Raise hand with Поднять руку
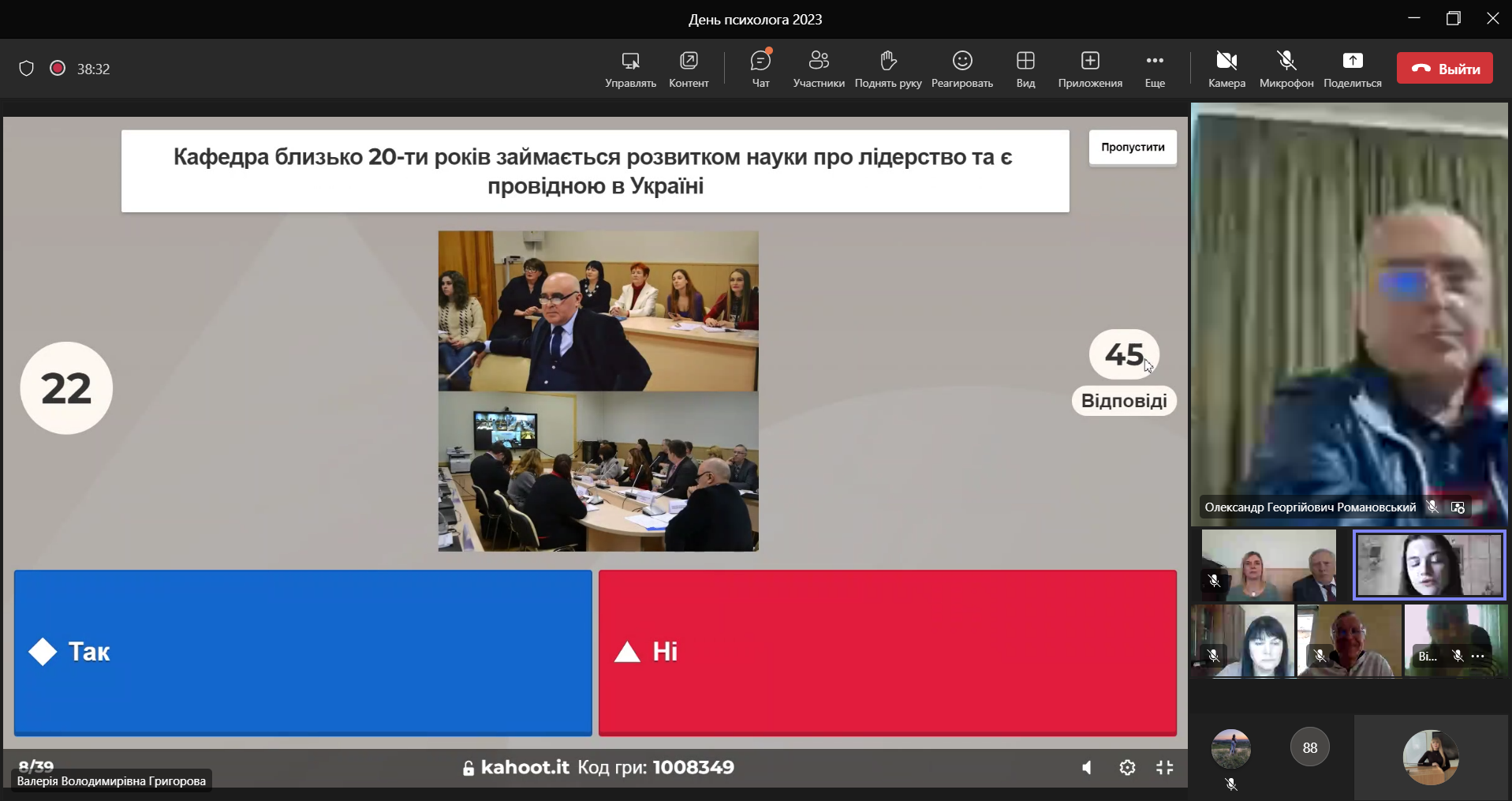Screen dimensions: 1512x801 tap(888, 69)
